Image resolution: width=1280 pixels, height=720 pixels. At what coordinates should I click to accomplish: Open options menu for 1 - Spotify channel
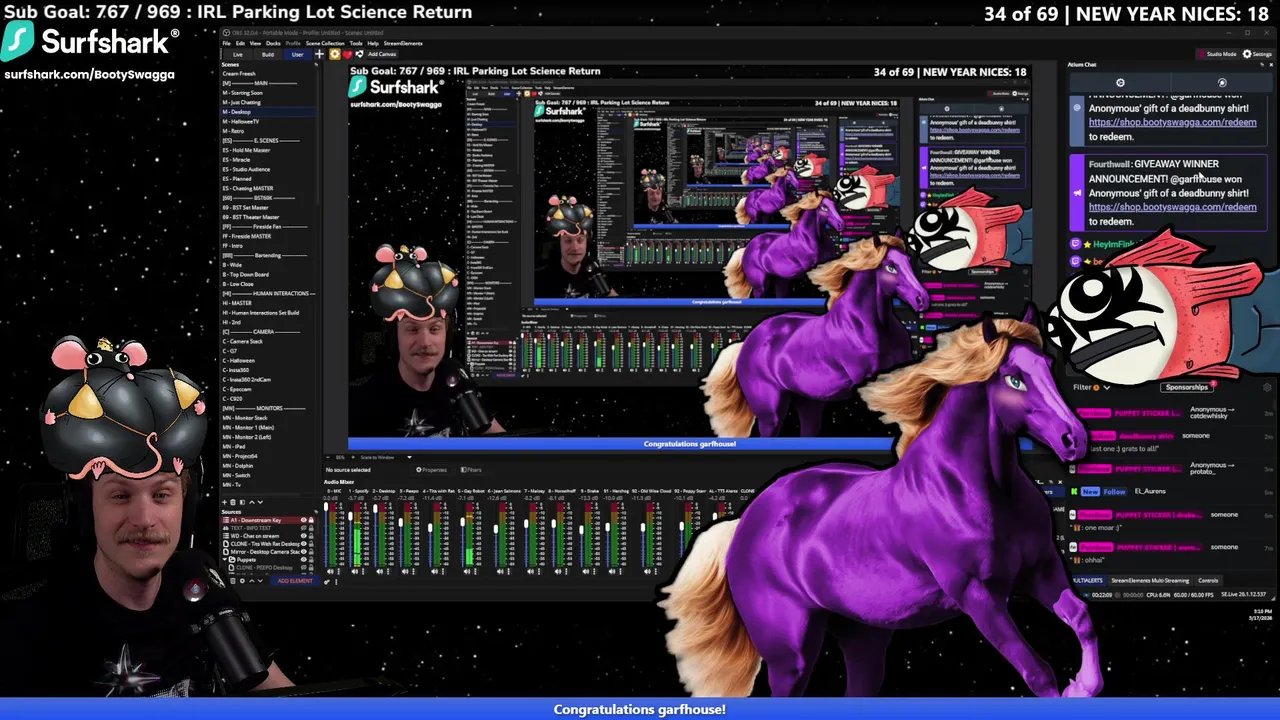363,572
